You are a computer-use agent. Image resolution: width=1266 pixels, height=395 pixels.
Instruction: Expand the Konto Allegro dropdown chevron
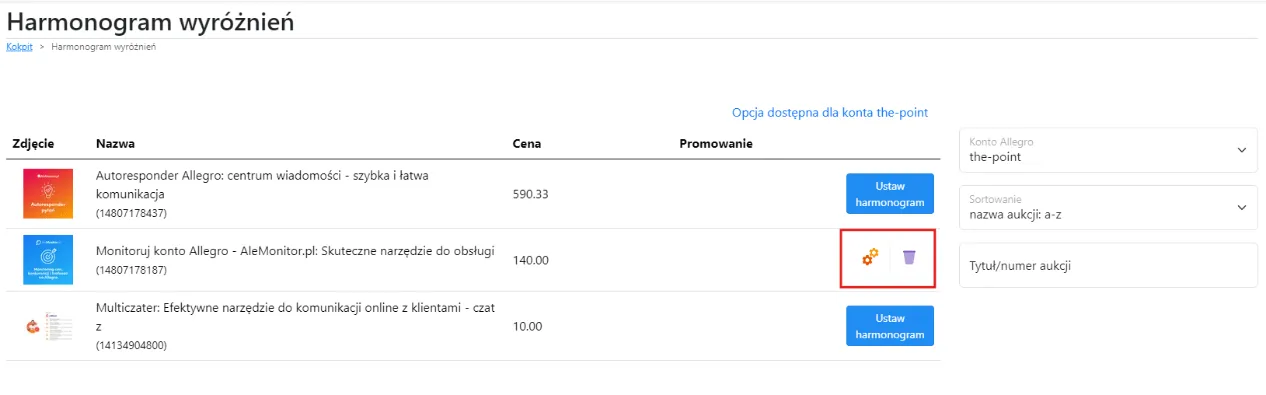[x=1242, y=150]
